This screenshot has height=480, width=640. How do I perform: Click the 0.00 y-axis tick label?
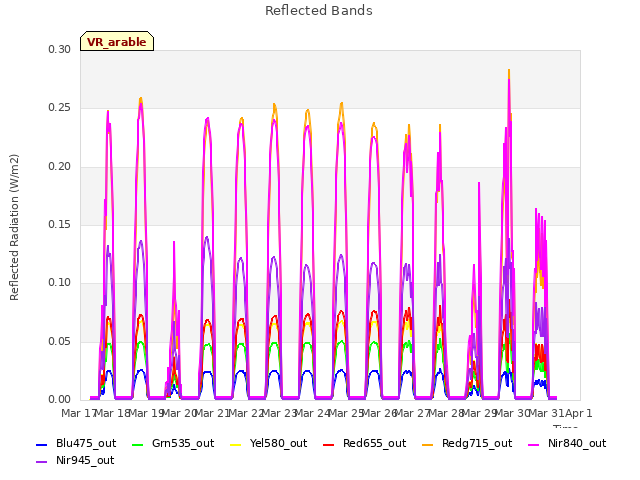(x=60, y=400)
